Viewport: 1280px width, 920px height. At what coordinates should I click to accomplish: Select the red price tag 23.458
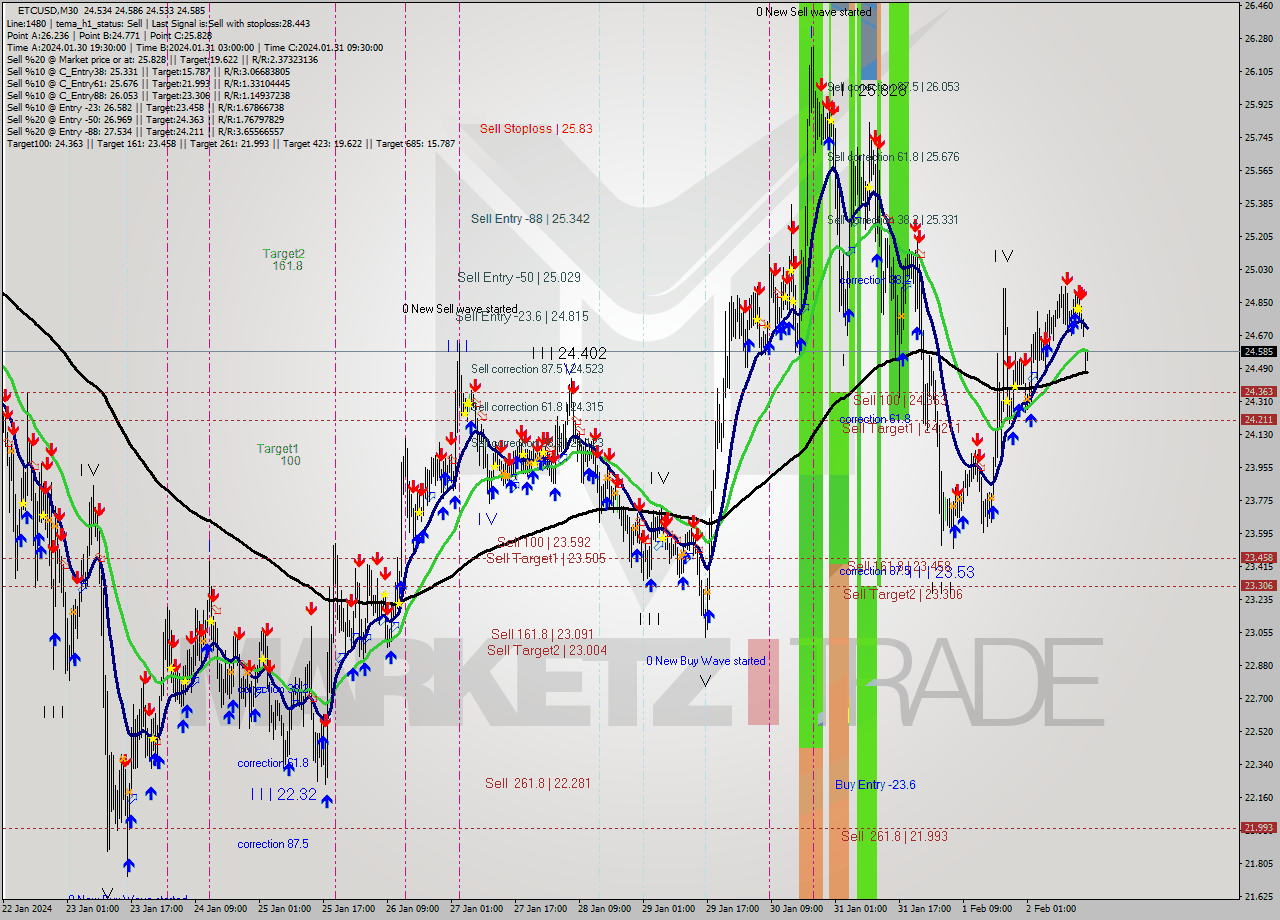coord(1258,558)
